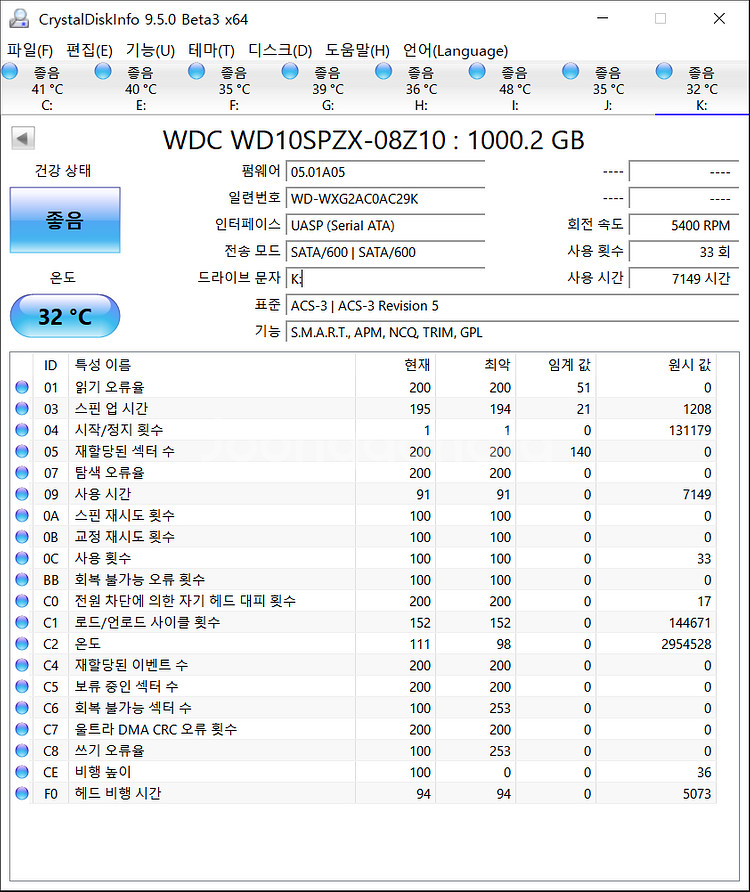This screenshot has width=750, height=892.
Task: Select raw value 144671 in row C1
Action: coord(690,623)
